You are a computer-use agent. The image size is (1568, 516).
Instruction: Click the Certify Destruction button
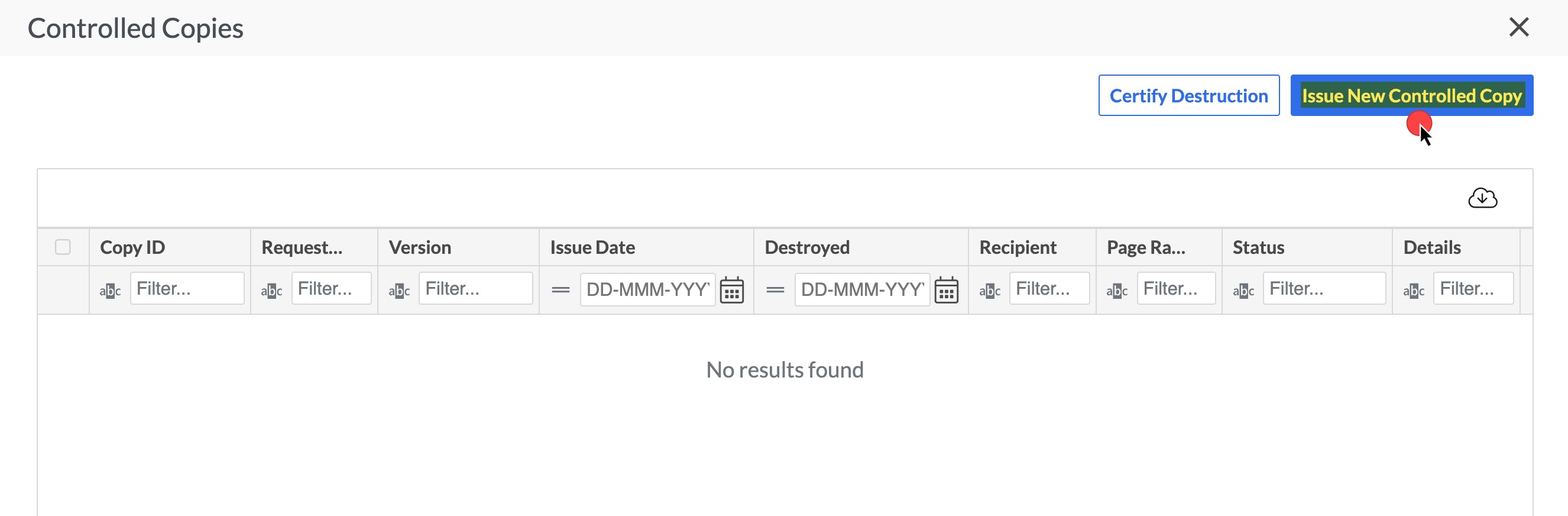click(1189, 96)
